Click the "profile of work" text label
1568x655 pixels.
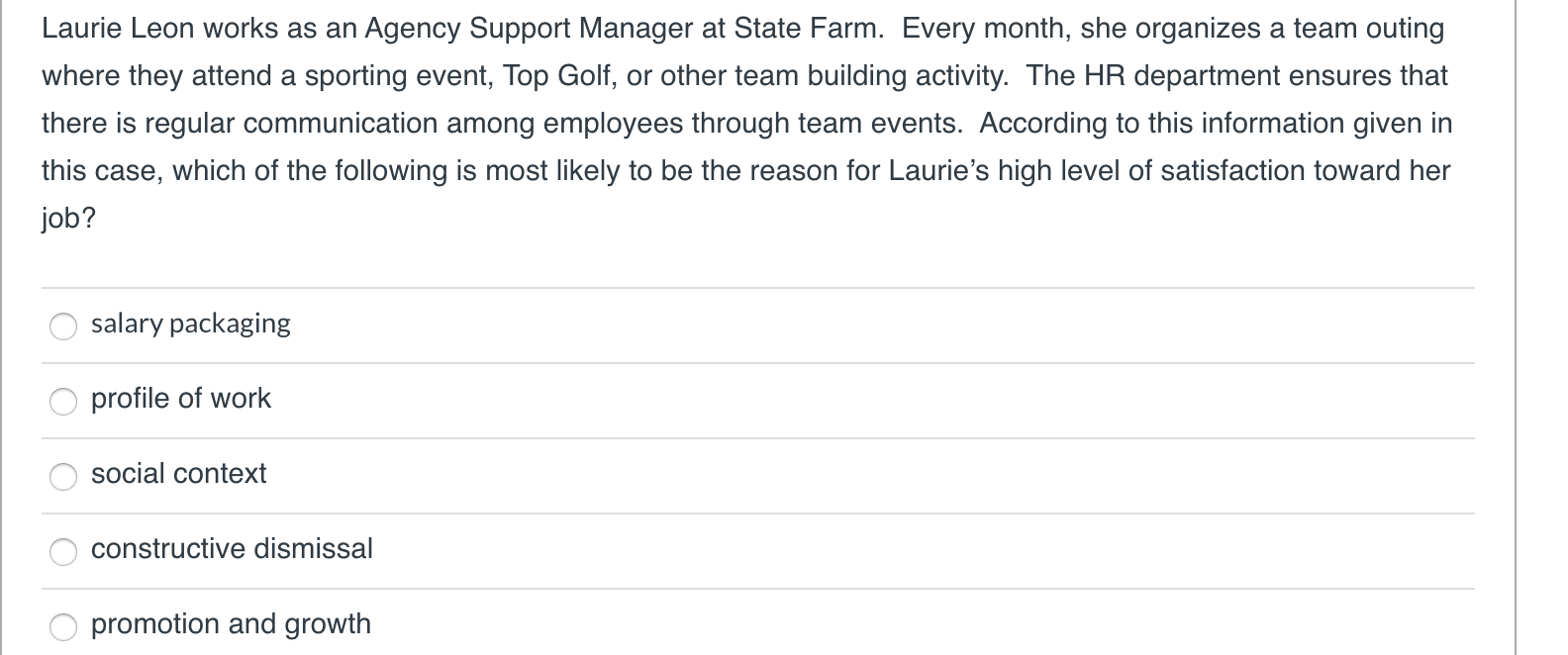point(181,398)
